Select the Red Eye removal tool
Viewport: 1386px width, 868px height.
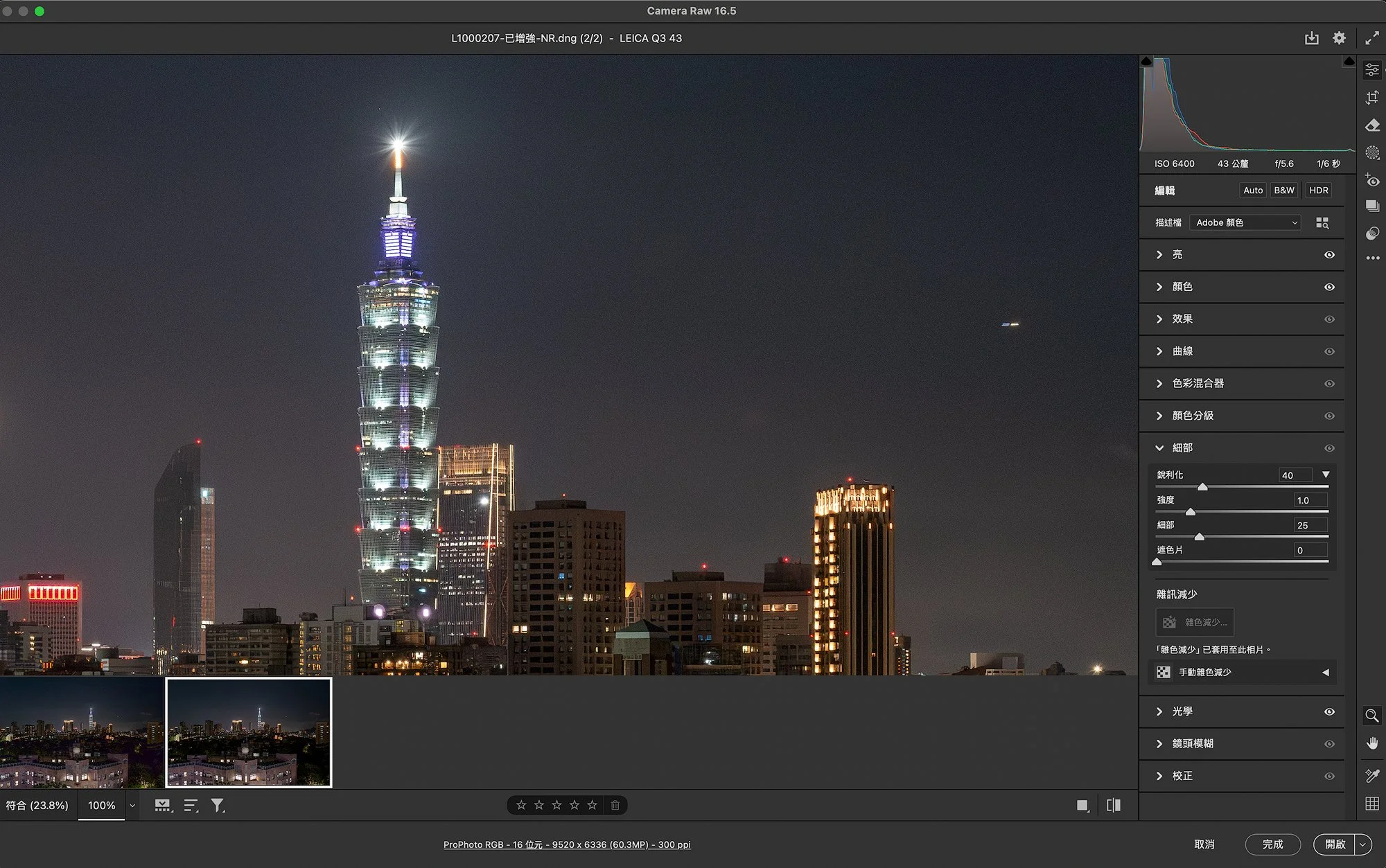click(1372, 181)
